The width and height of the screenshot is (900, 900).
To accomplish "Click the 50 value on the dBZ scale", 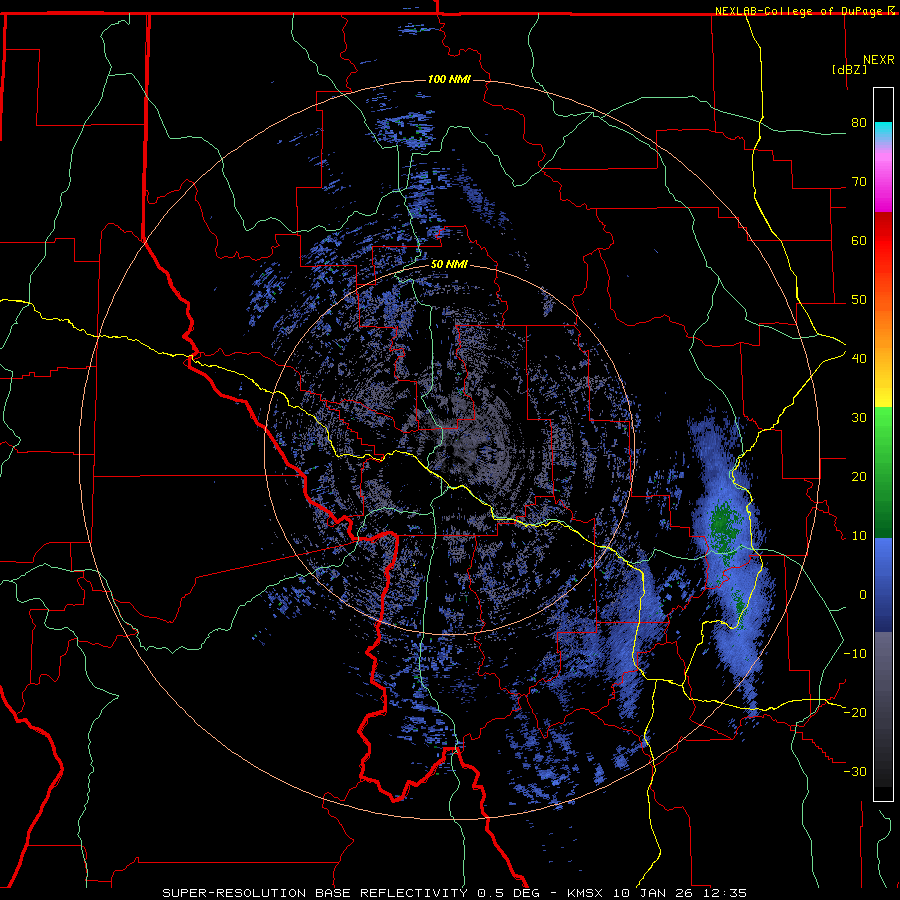I will pos(859,300).
